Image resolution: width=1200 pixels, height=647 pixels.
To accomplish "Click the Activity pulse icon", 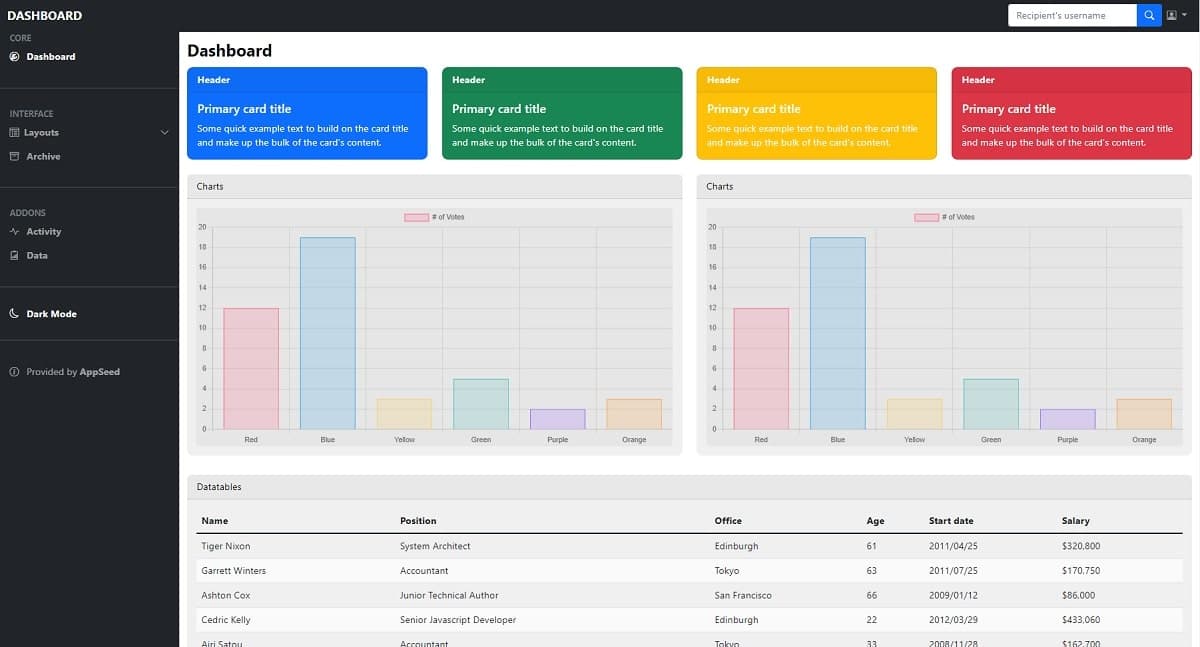I will tap(14, 232).
